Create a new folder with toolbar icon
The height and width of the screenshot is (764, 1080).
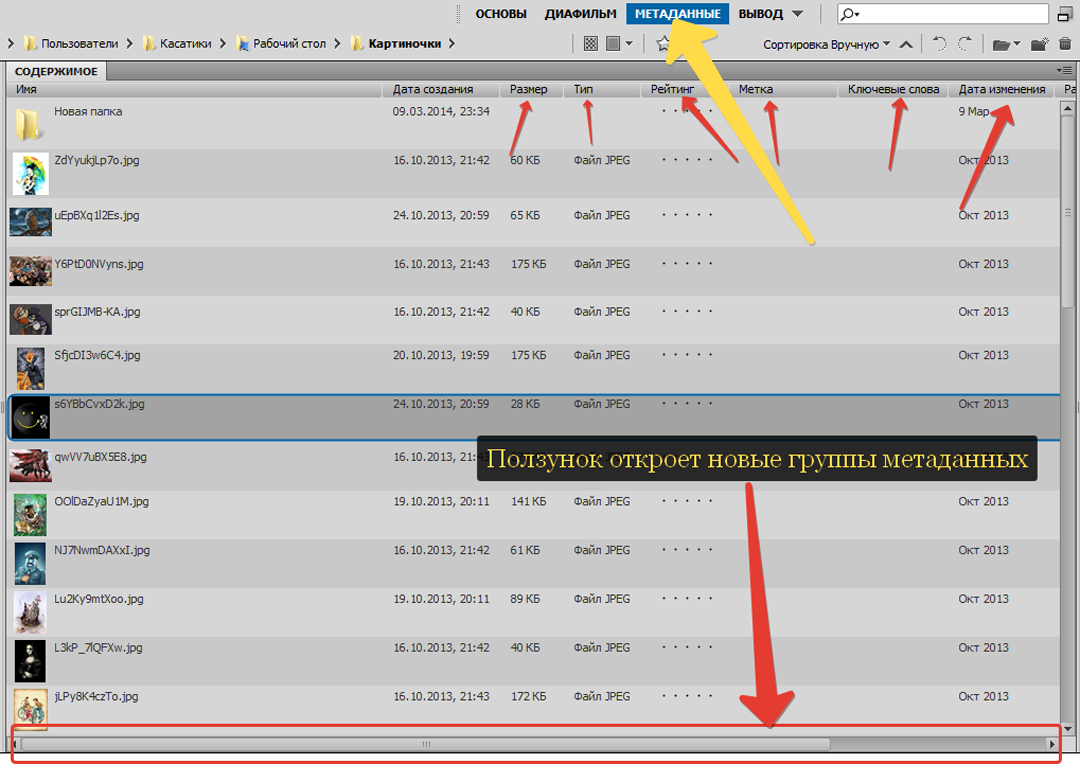(x=1040, y=44)
